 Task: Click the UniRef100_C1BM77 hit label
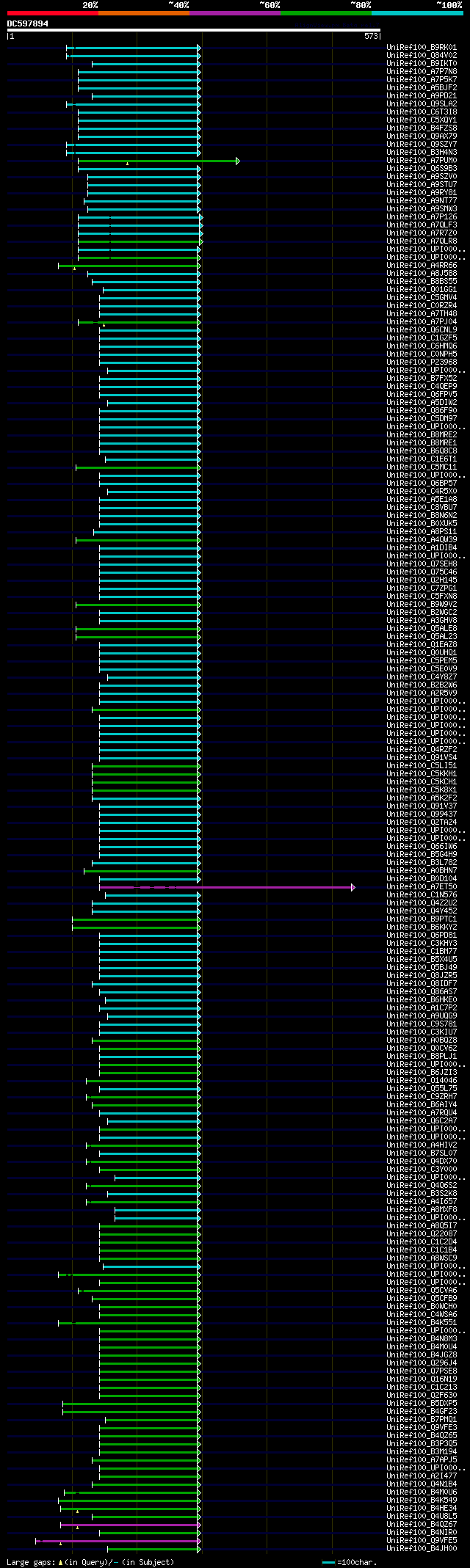[x=422, y=952]
